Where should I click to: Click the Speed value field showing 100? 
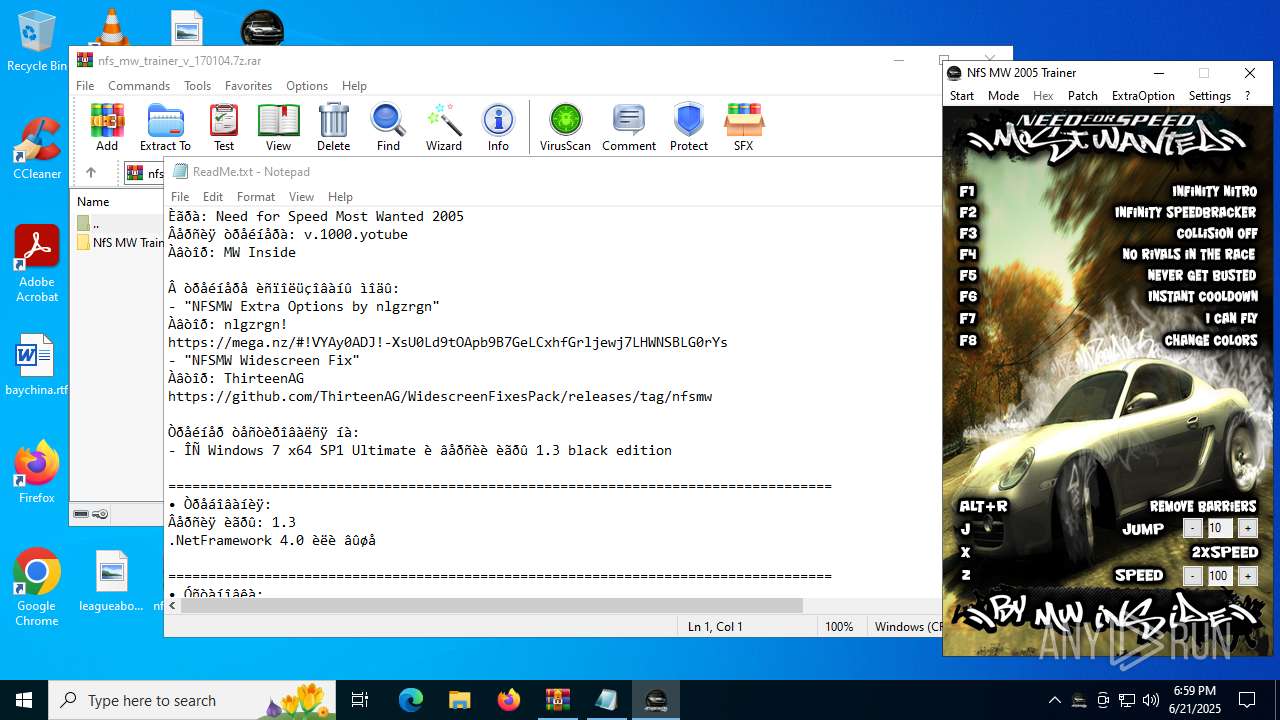(1219, 576)
